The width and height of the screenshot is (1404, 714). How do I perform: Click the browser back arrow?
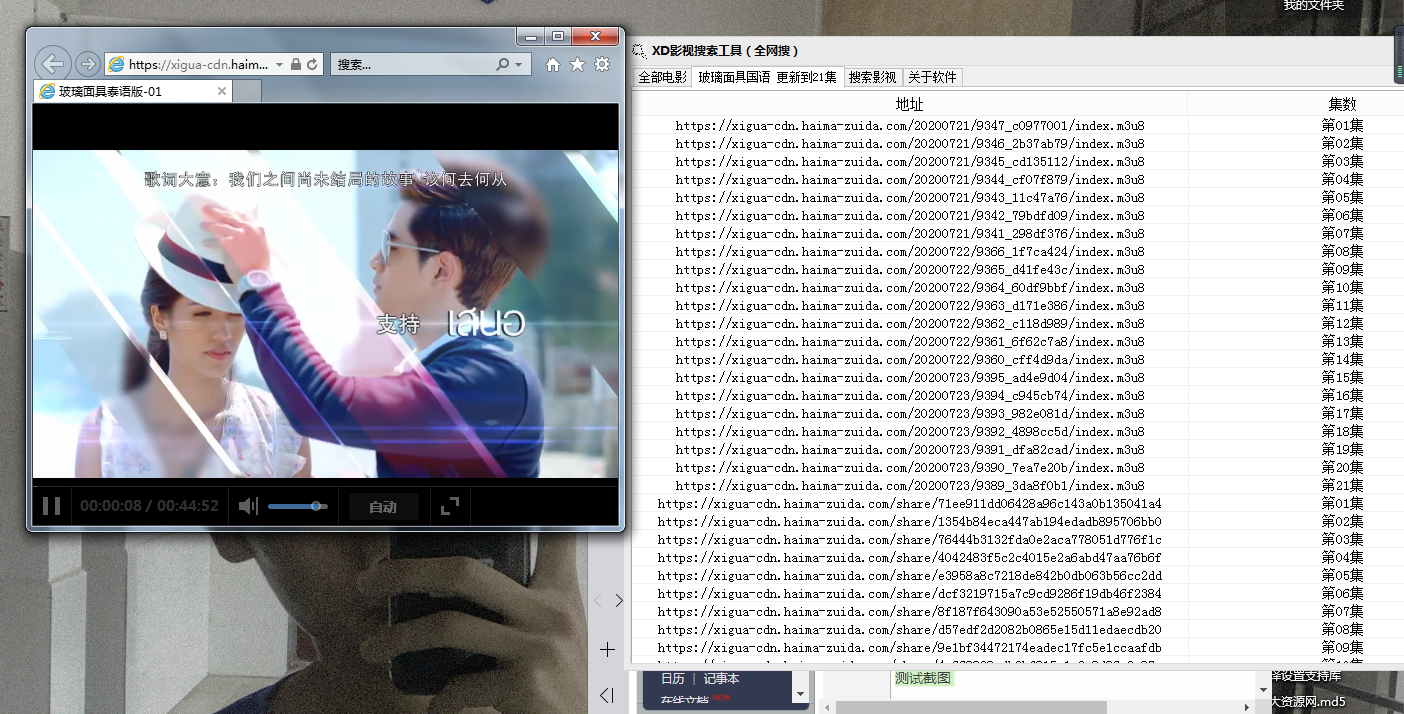[53, 64]
